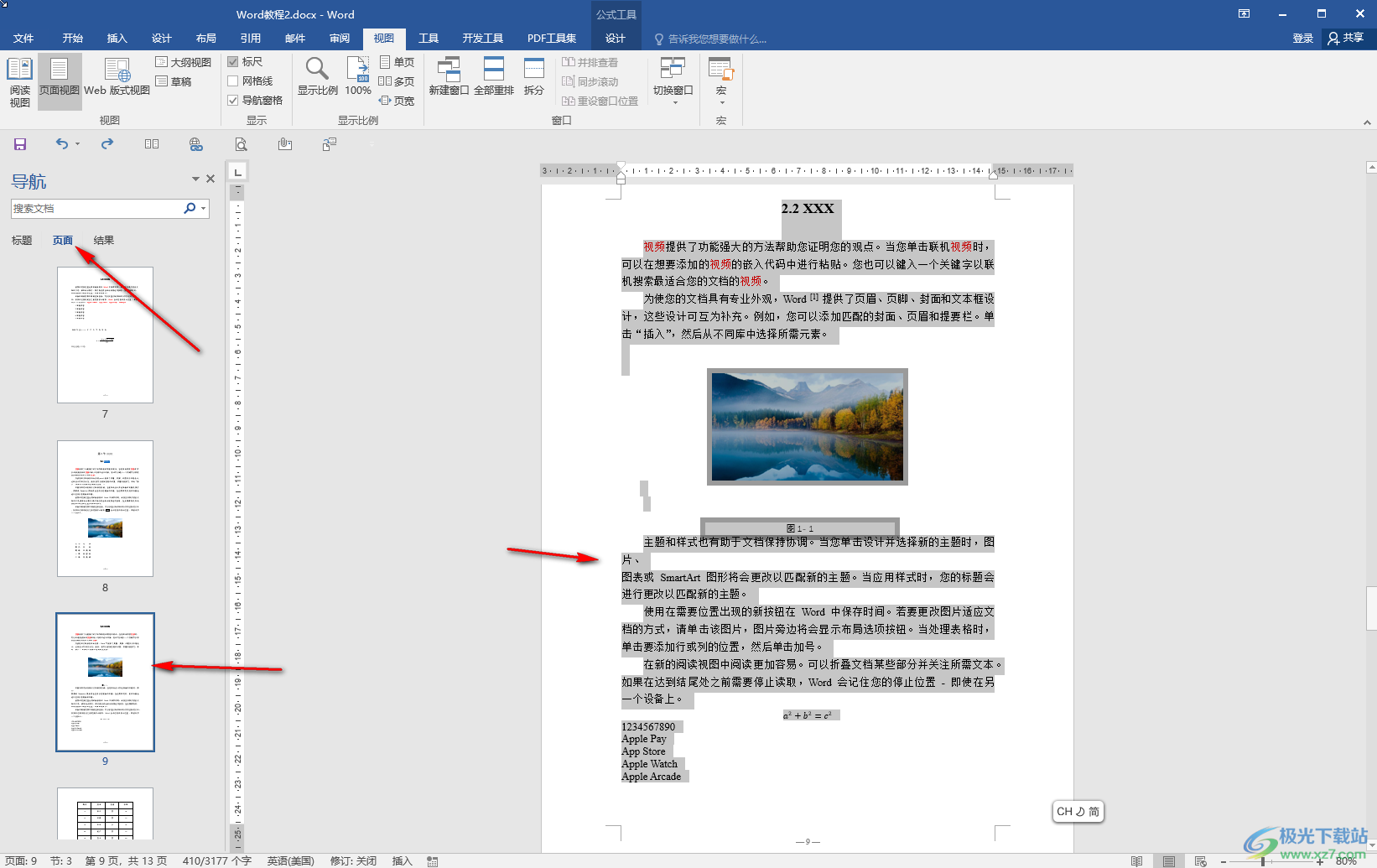Save document from quick access toolbar
The width and height of the screenshot is (1377, 868).
pyautogui.click(x=20, y=144)
